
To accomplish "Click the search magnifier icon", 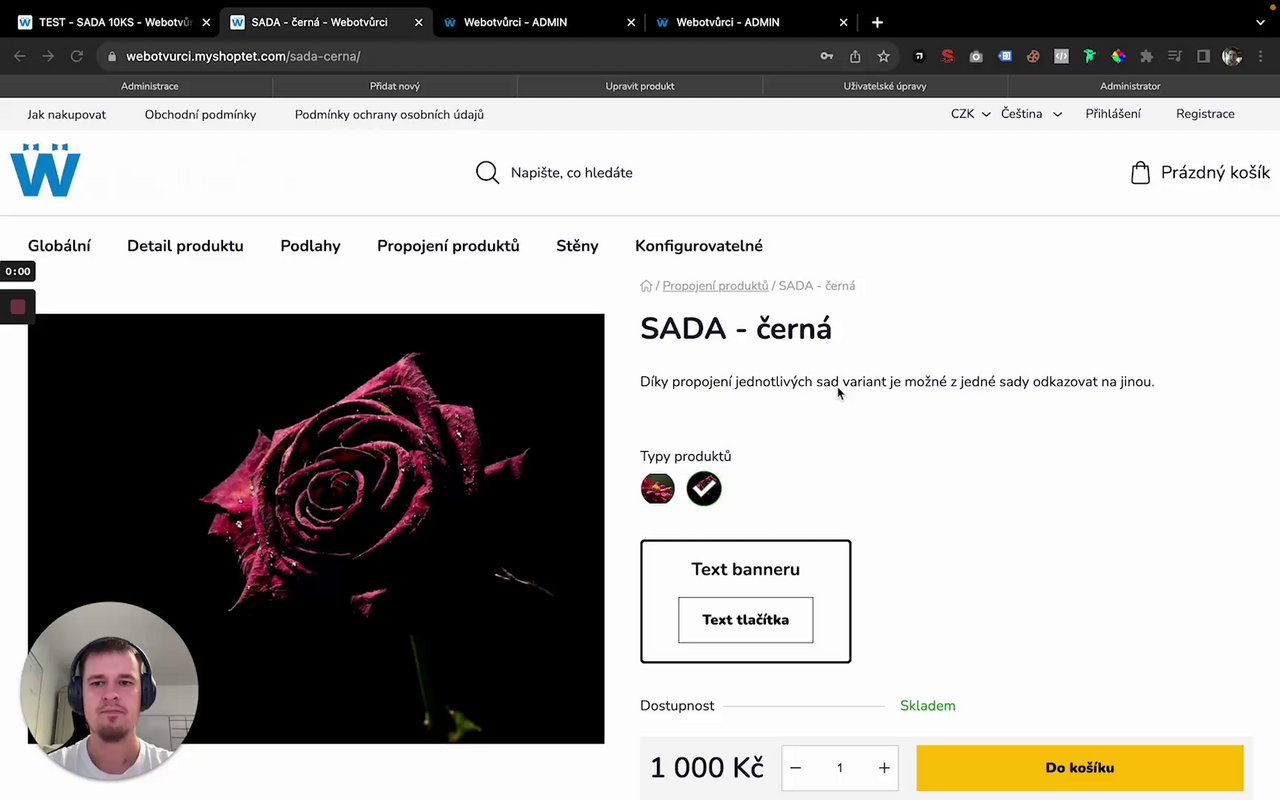I will click(487, 173).
